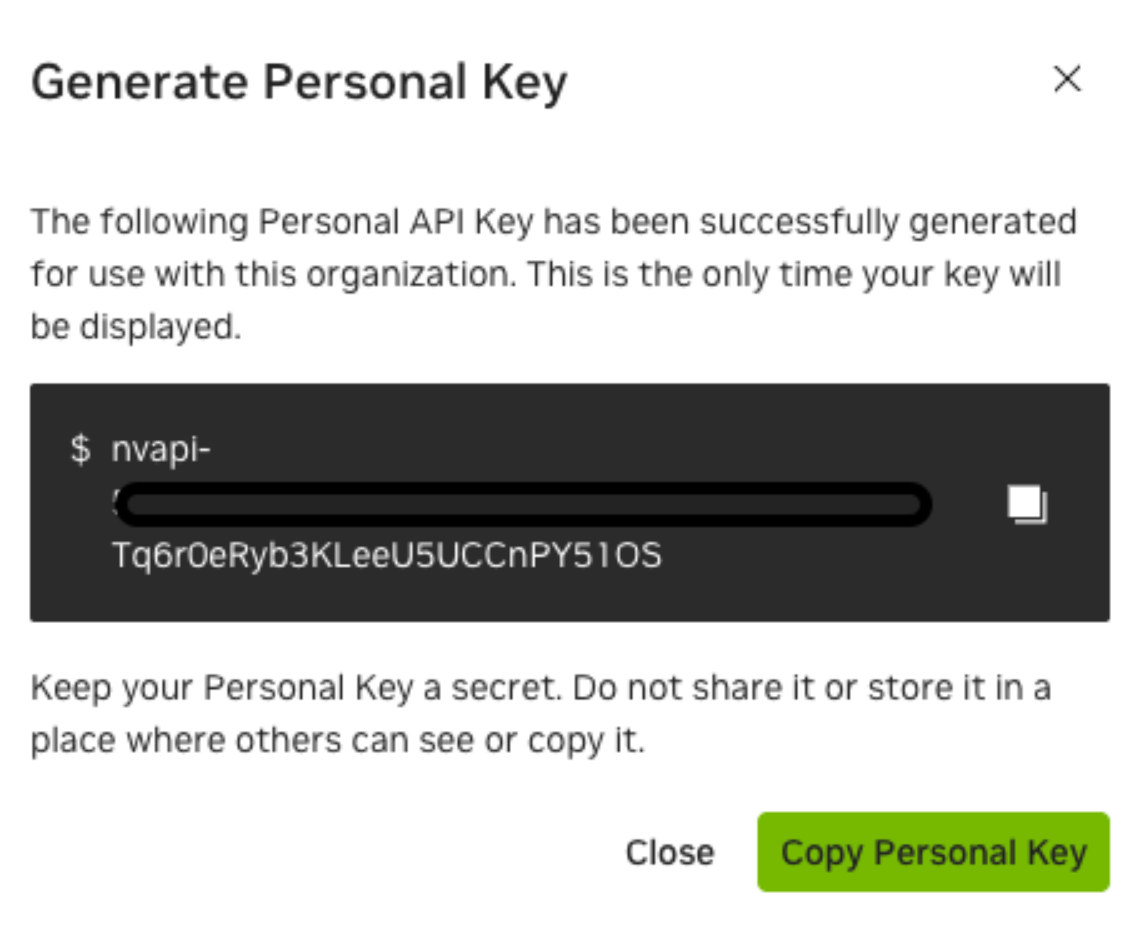Click the word 'organization' in the description
The width and height of the screenshot is (1127, 925).
[x=393, y=274]
